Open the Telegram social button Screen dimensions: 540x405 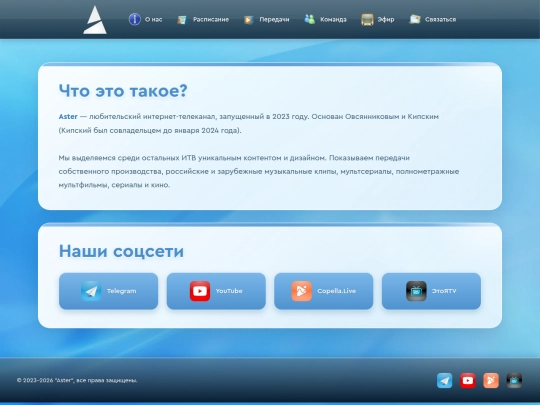click(108, 291)
